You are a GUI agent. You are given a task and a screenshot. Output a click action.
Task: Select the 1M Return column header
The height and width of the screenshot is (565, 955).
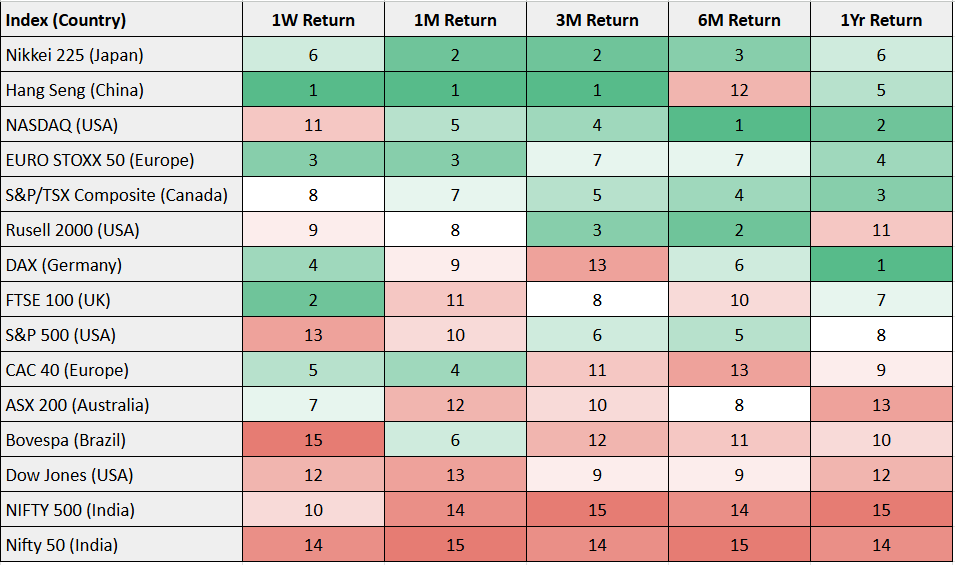click(x=455, y=20)
